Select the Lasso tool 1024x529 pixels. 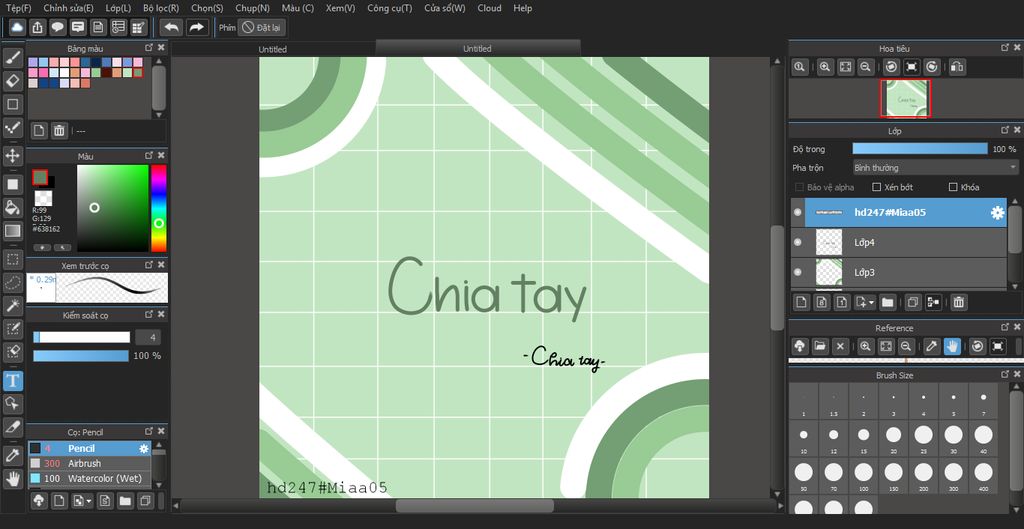(x=12, y=281)
